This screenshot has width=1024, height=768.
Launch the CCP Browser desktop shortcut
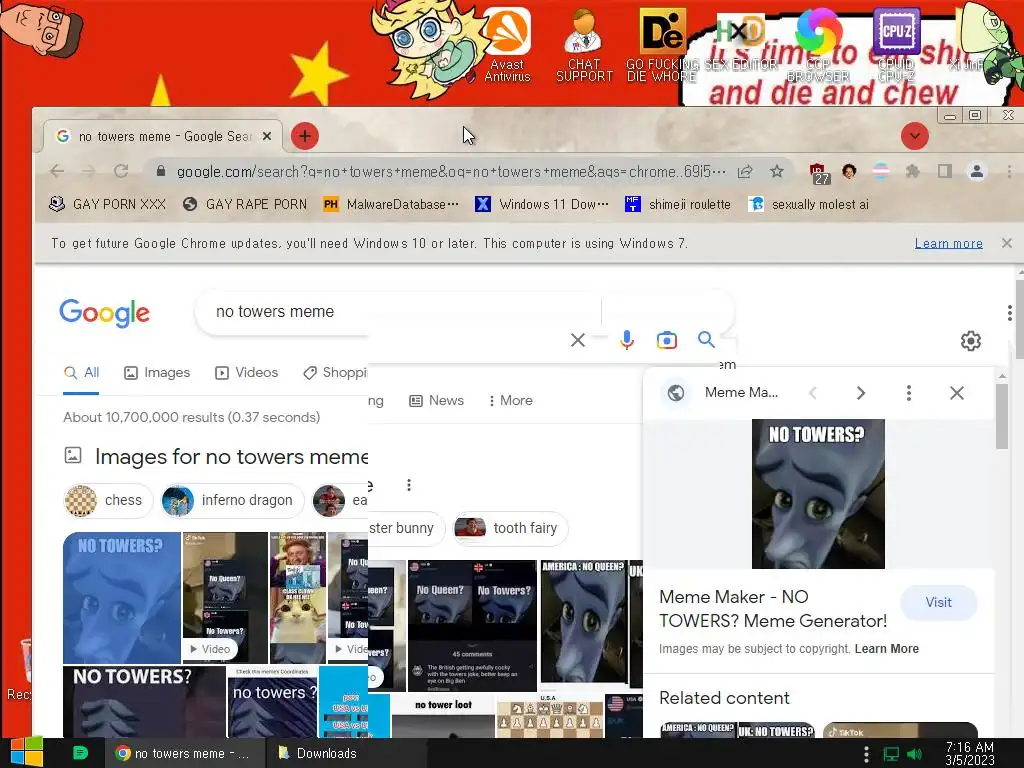818,44
